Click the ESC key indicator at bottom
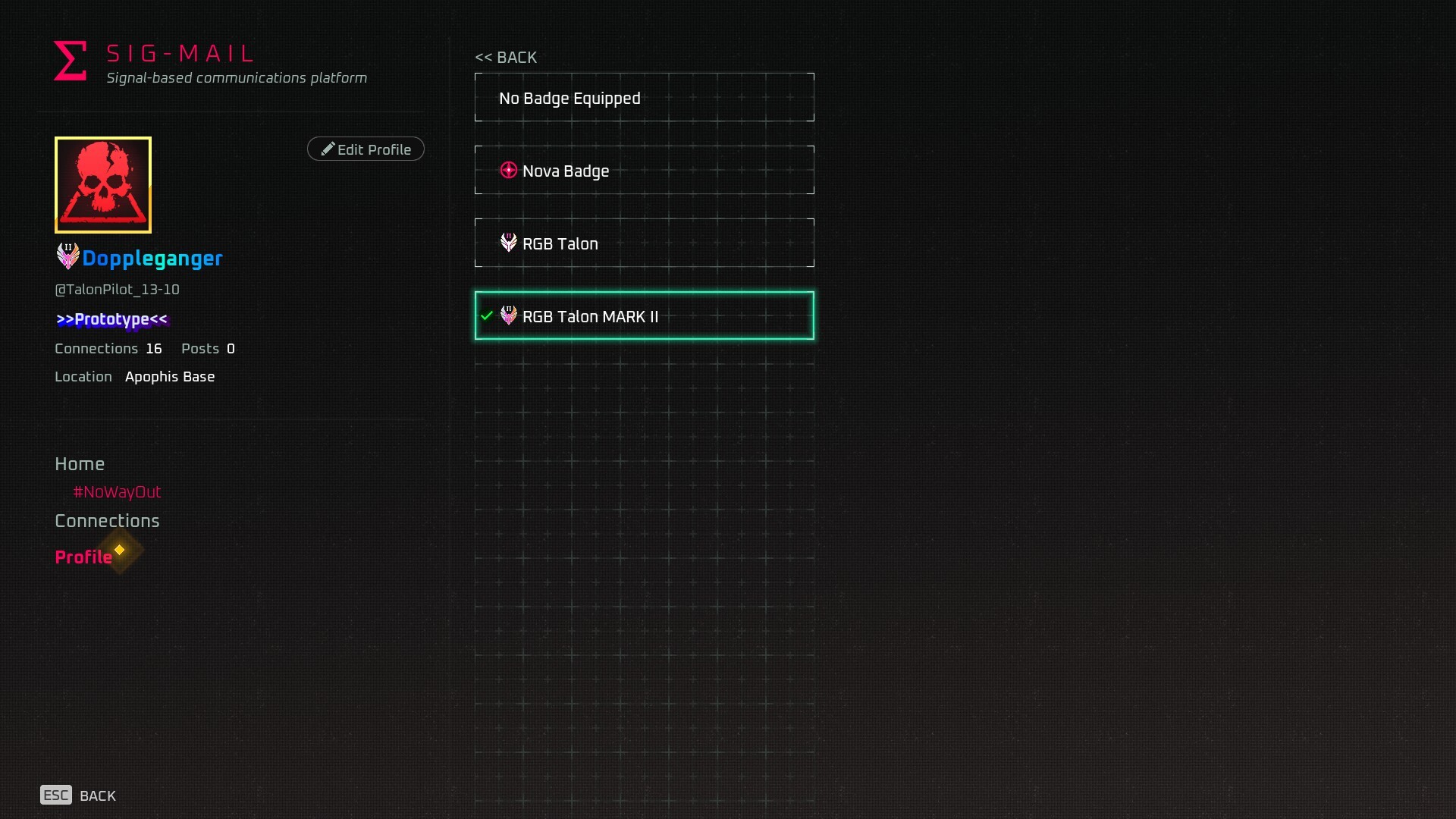 point(55,795)
